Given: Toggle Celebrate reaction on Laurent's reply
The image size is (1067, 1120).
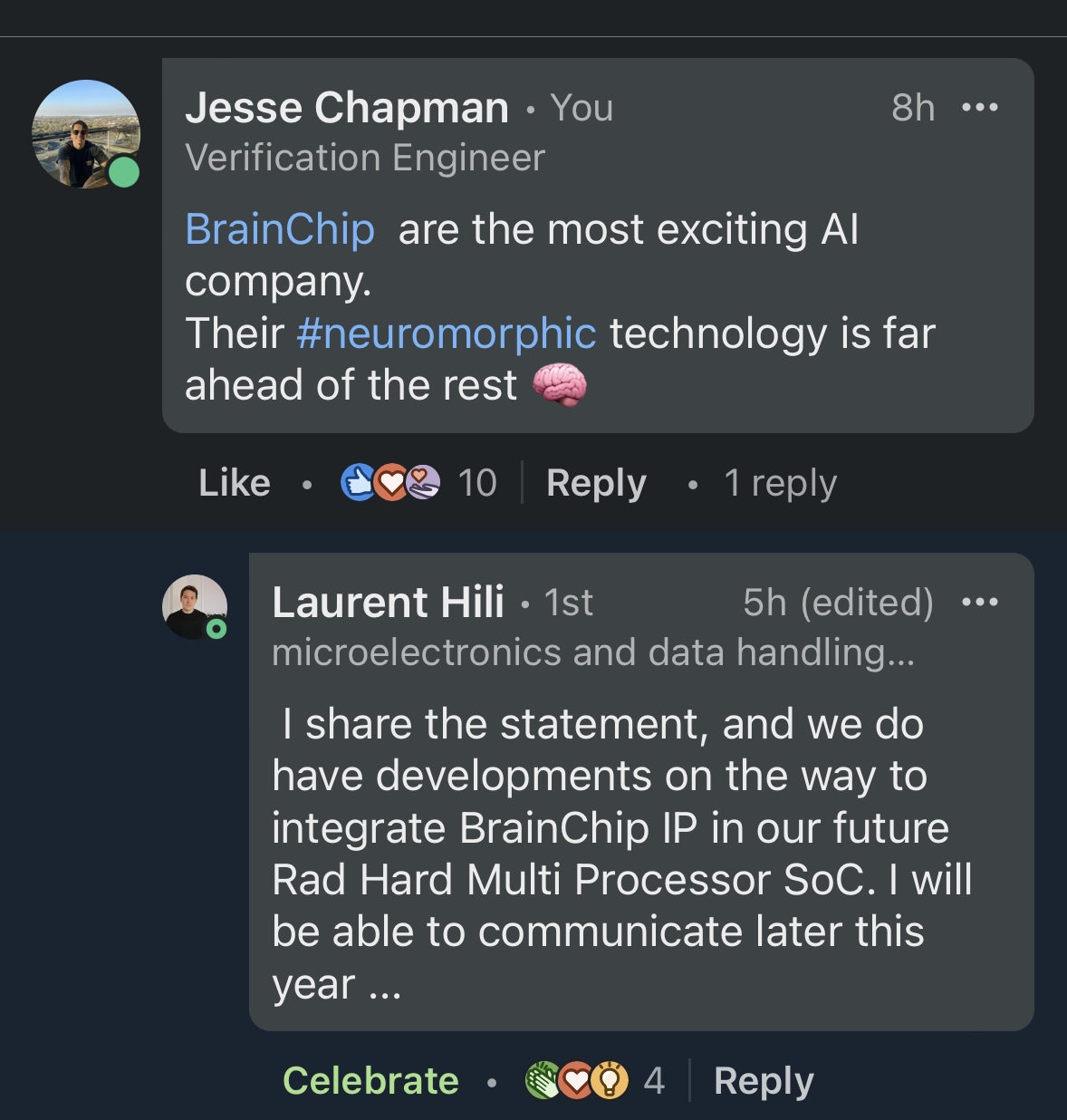Looking at the screenshot, I should [x=370, y=1081].
